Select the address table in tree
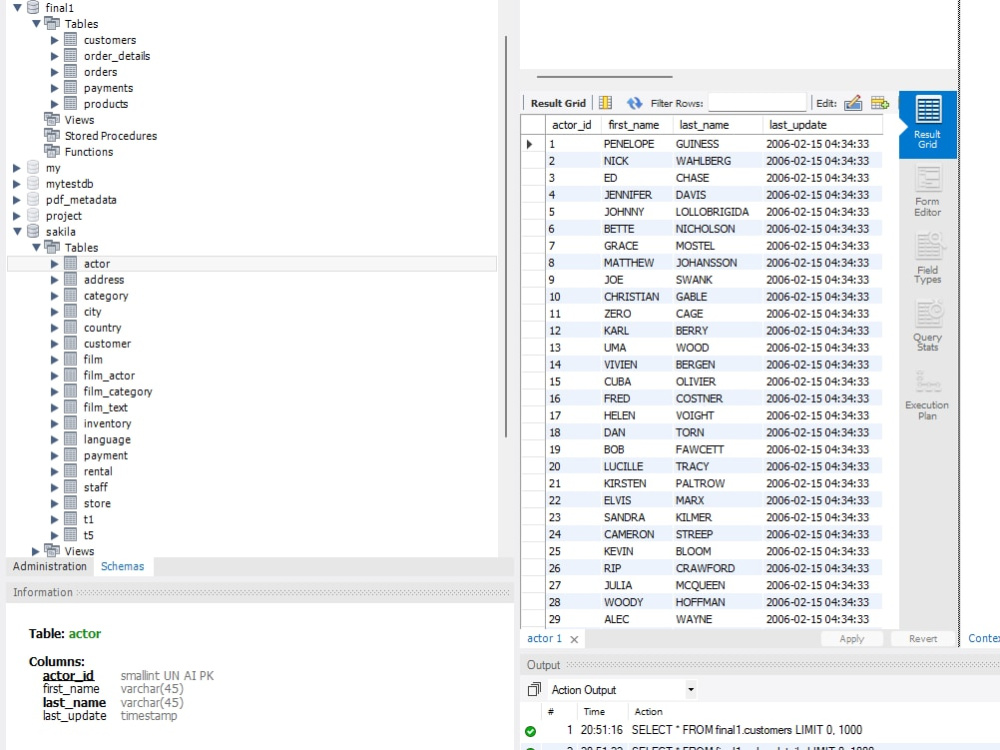Image resolution: width=1000 pixels, height=750 pixels. tap(104, 279)
